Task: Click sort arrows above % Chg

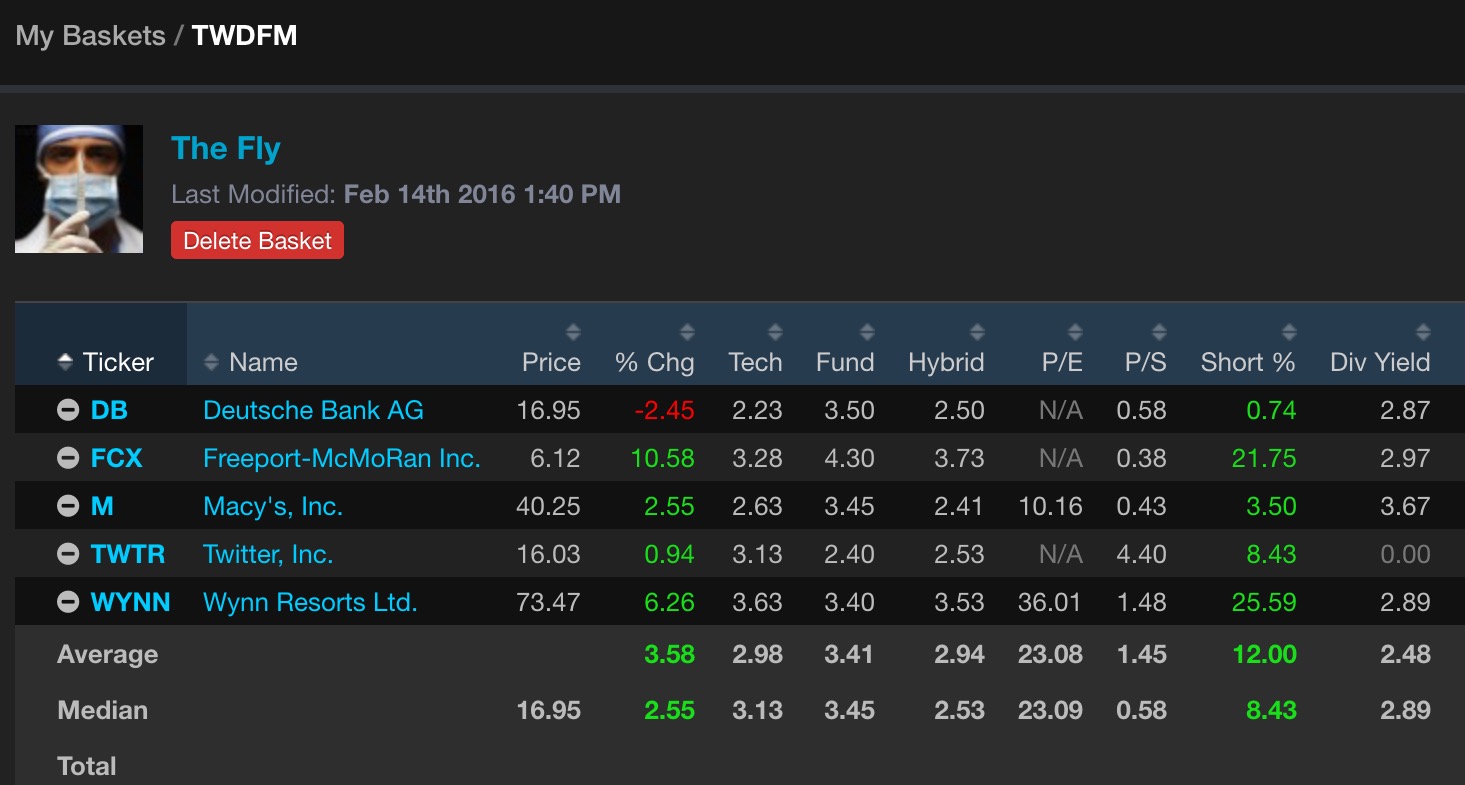Action: pyautogui.click(x=687, y=332)
